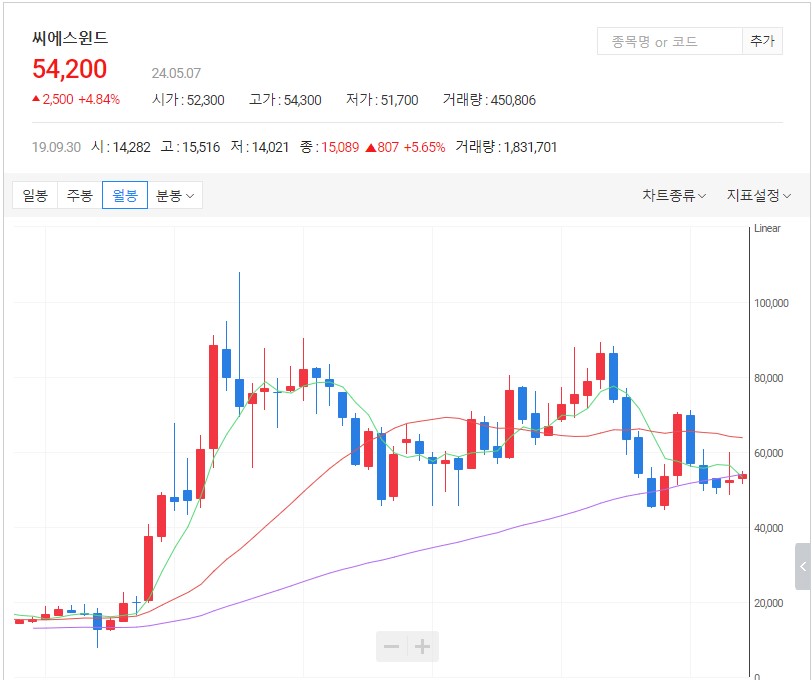The height and width of the screenshot is (680, 812).
Task: Focus the 종목명 or 코드 search field
Action: point(669,41)
